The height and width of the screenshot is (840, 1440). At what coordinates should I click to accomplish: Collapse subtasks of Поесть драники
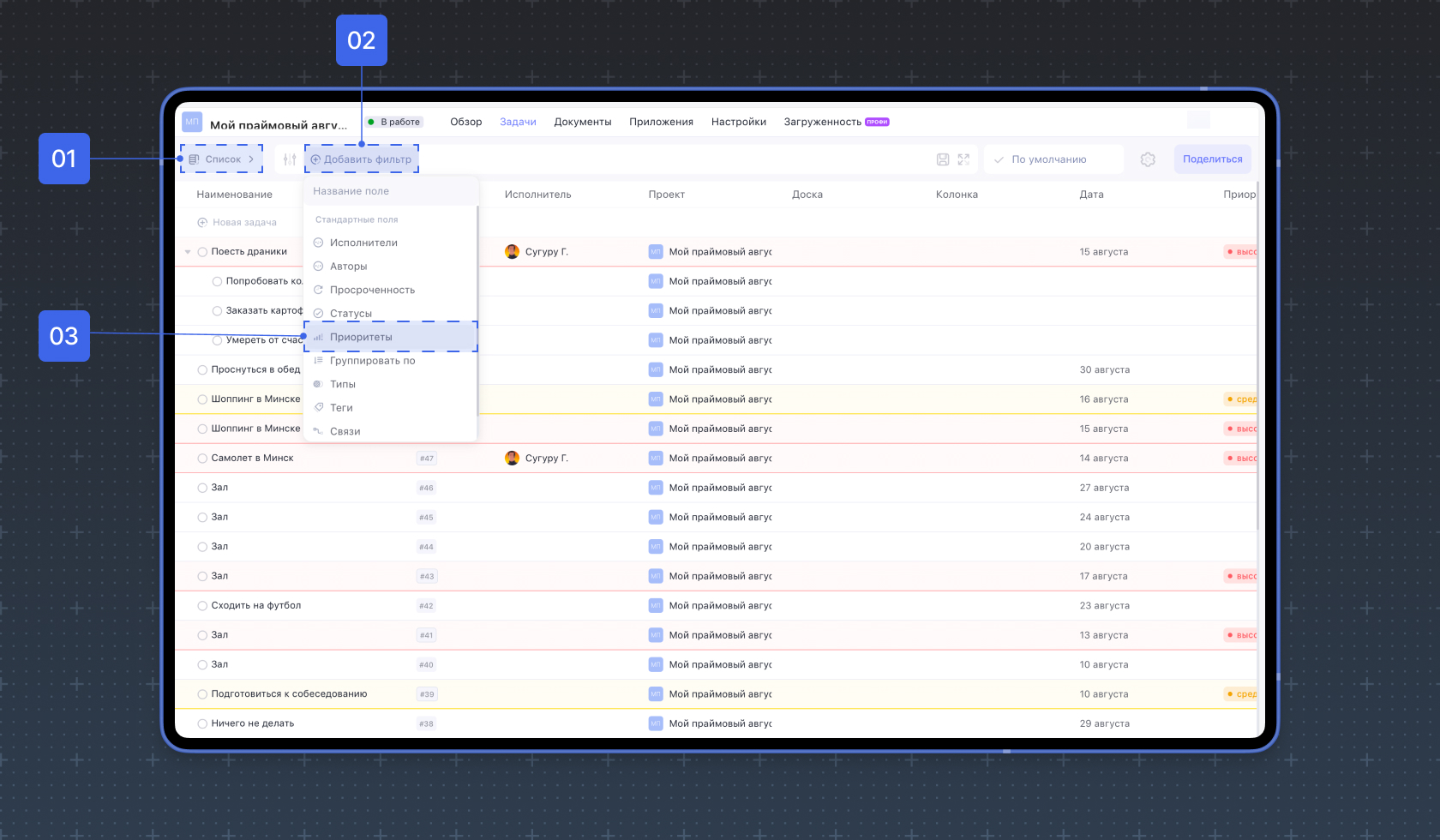[188, 252]
